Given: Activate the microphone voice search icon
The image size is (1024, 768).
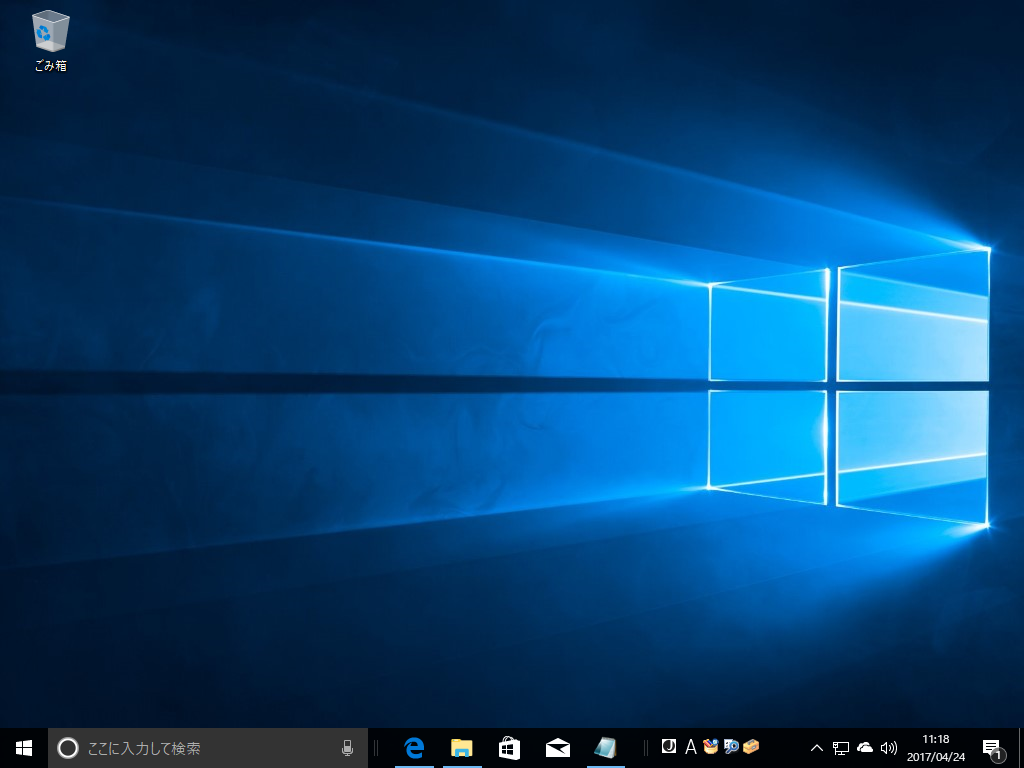Looking at the screenshot, I should coord(347,748).
